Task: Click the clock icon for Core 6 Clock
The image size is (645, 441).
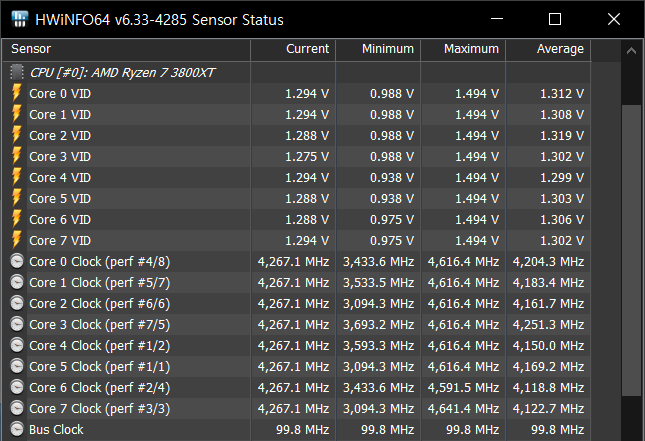Action: coord(17,387)
